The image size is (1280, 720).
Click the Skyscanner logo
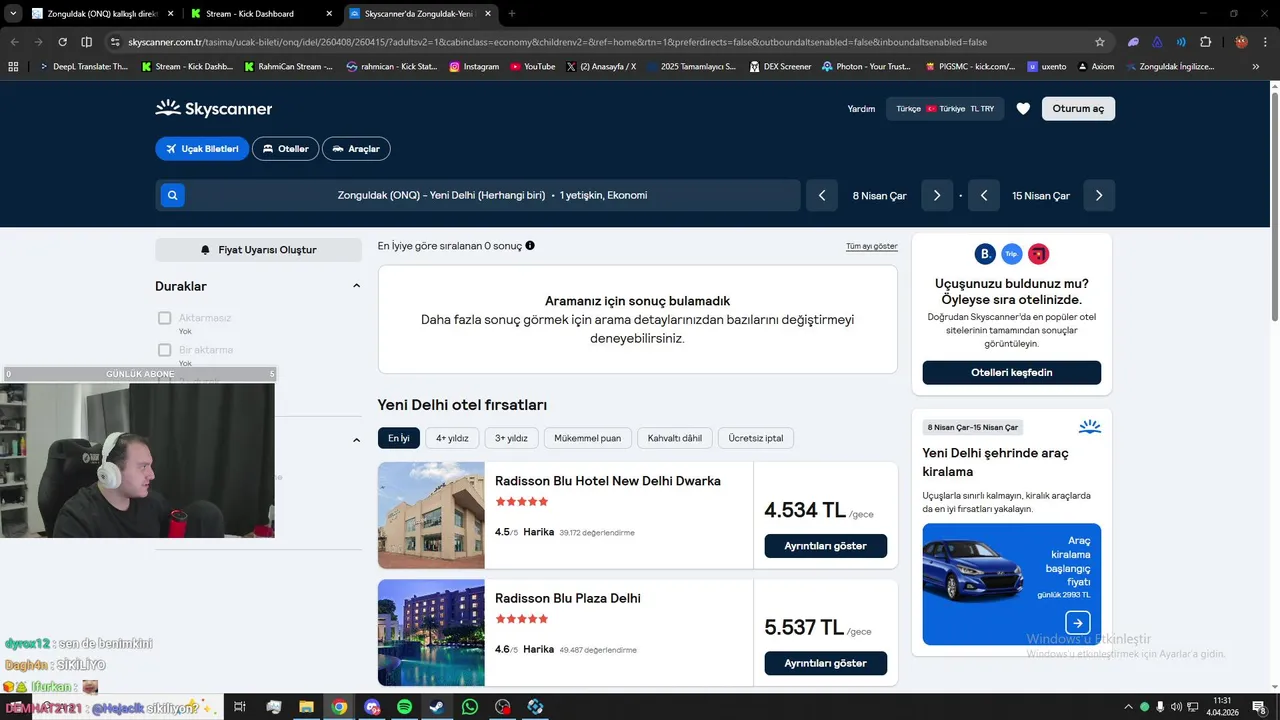(x=214, y=108)
